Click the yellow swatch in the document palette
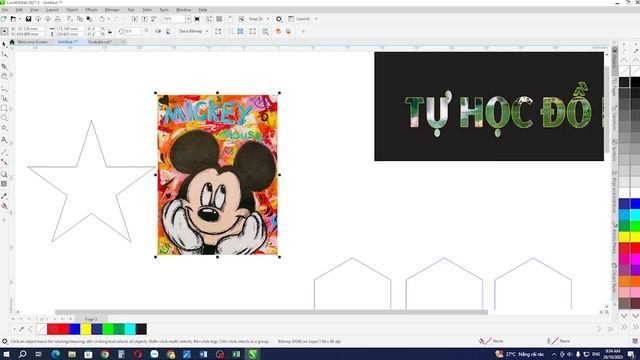Screen dimensions: 640x360 [x=86, y=329]
